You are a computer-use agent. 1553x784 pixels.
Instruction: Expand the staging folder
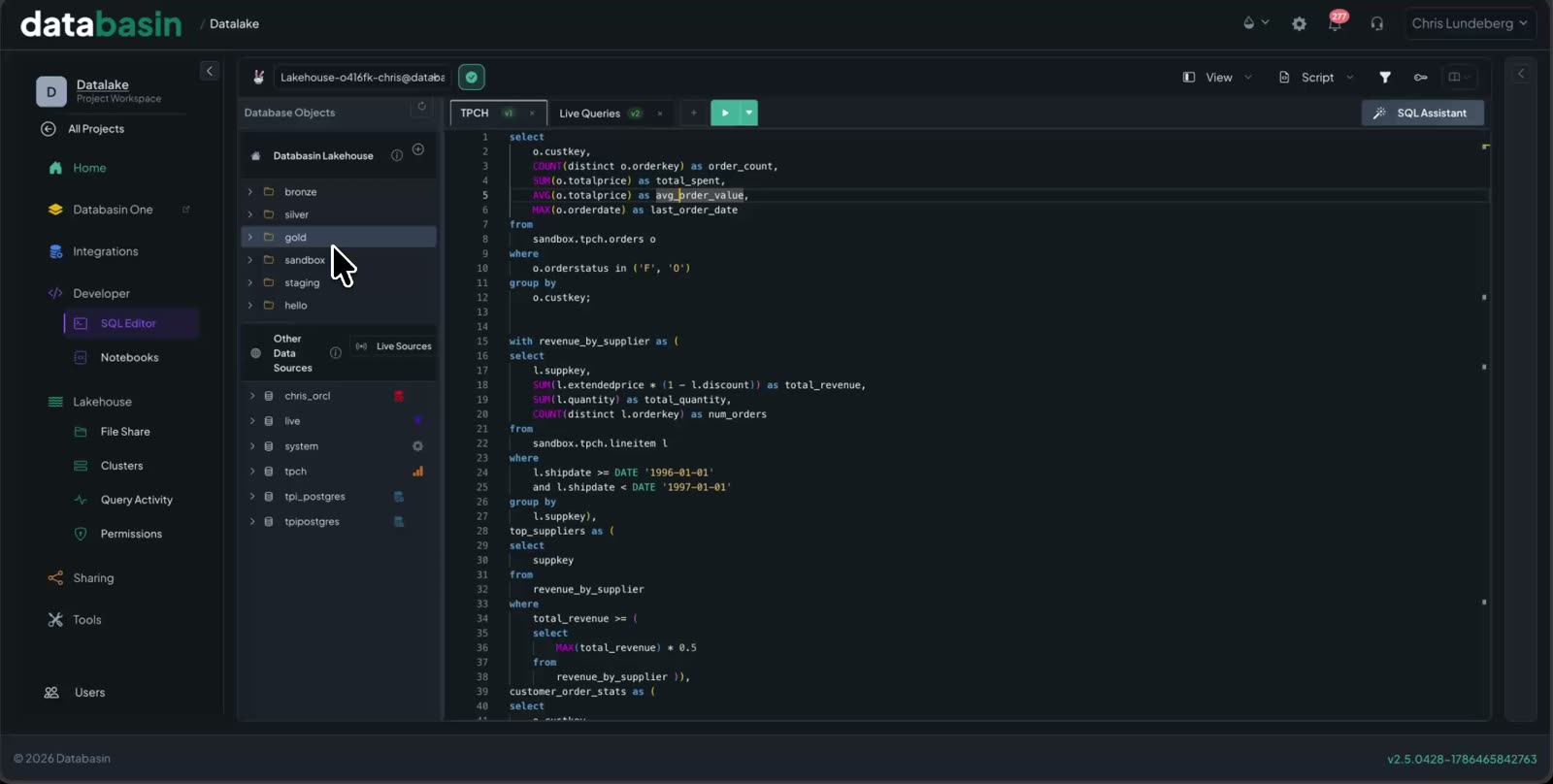click(250, 282)
